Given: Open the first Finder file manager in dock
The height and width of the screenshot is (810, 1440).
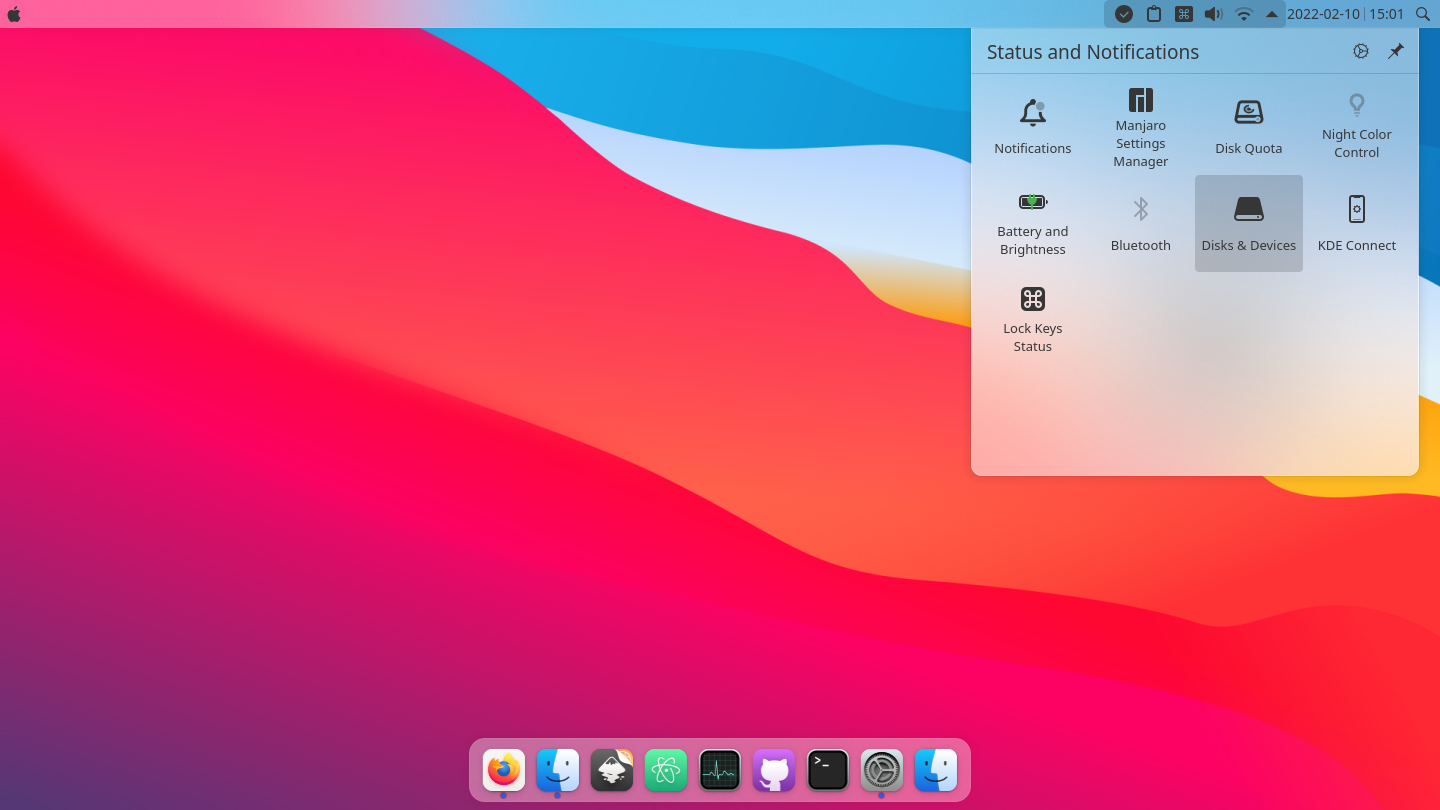Looking at the screenshot, I should 558,770.
